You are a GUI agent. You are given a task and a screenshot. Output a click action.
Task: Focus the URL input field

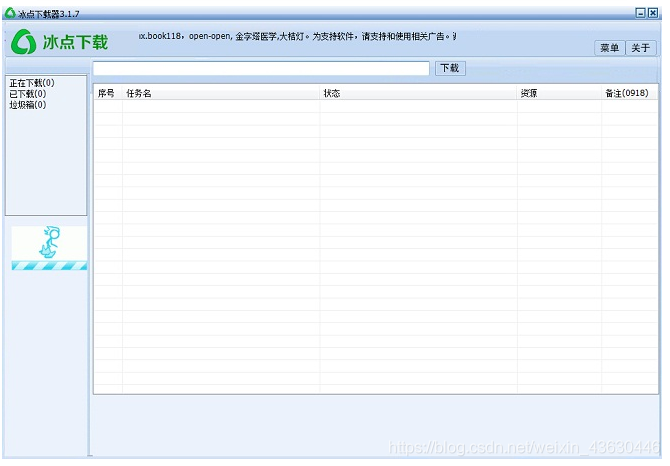(261, 68)
